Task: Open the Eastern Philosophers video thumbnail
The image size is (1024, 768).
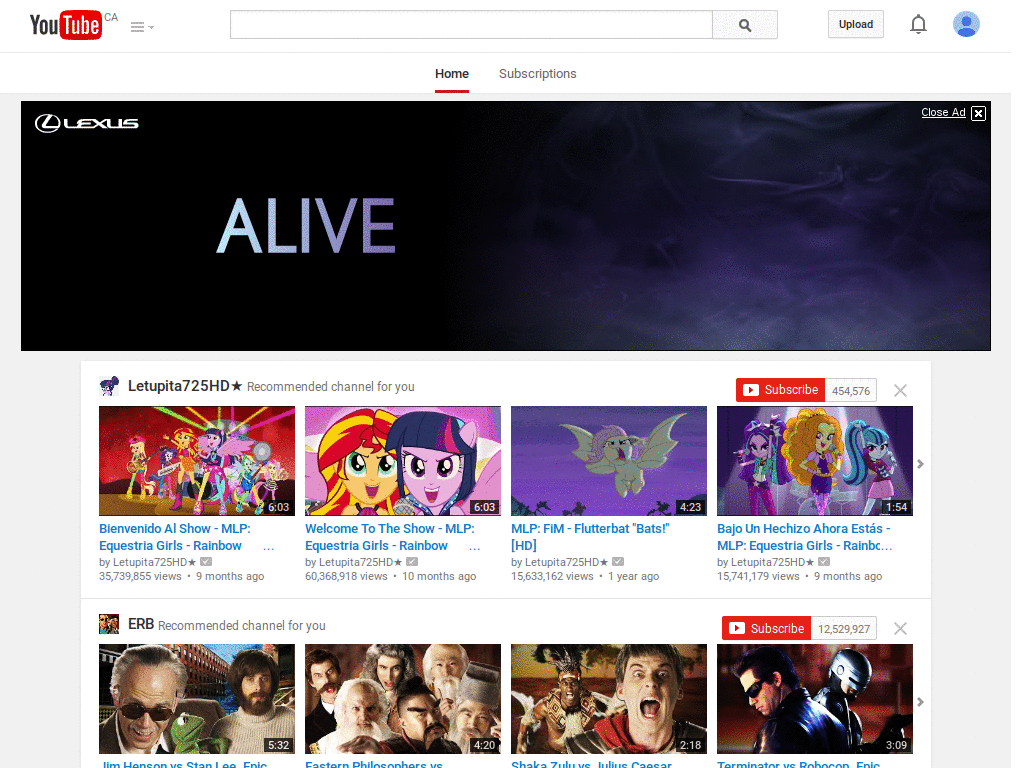Action: click(x=403, y=699)
